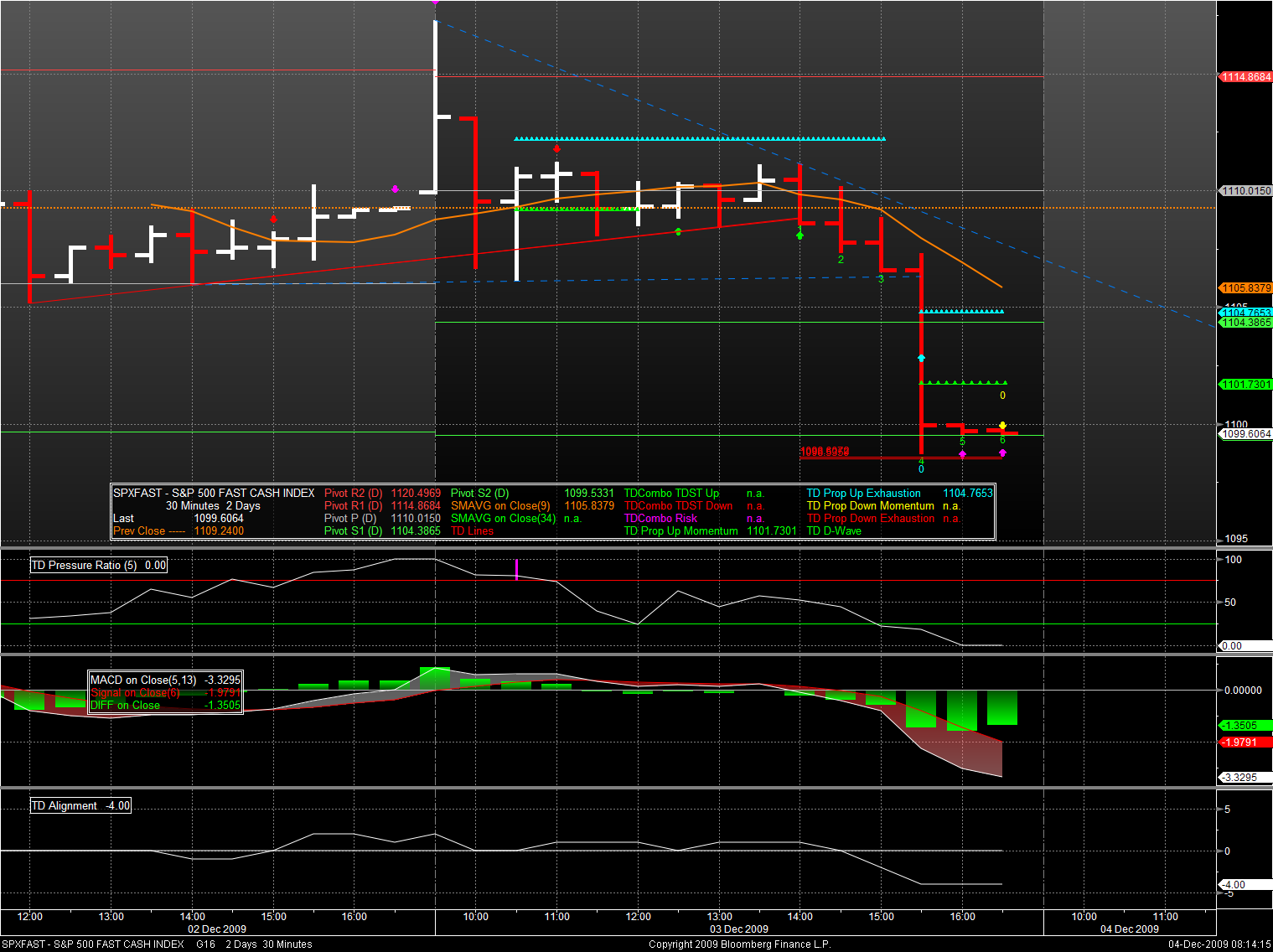Image resolution: width=1273 pixels, height=952 pixels.
Task: Click TD D-Wave in the legend
Action: pos(834,531)
